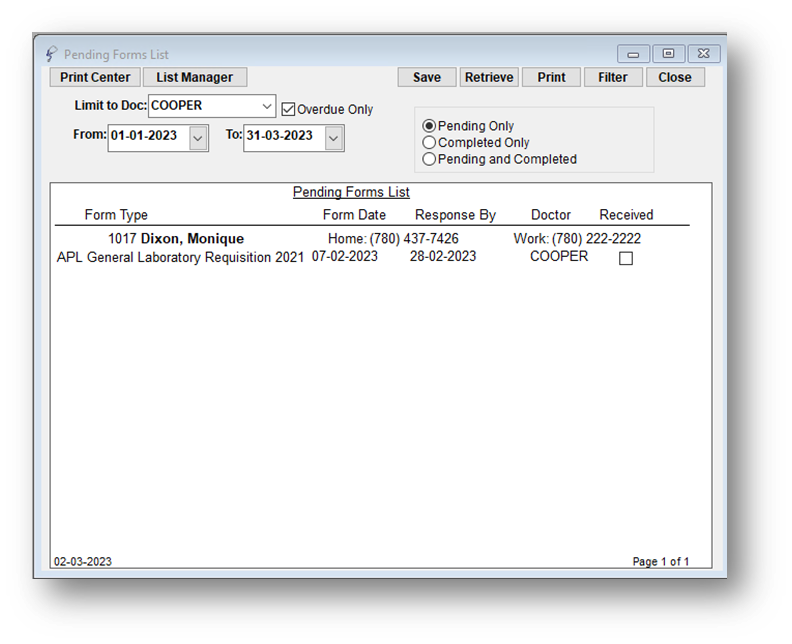Viewport: 792px width, 644px height.
Task: Click patient name Dixon, Monique
Action: tap(192, 238)
